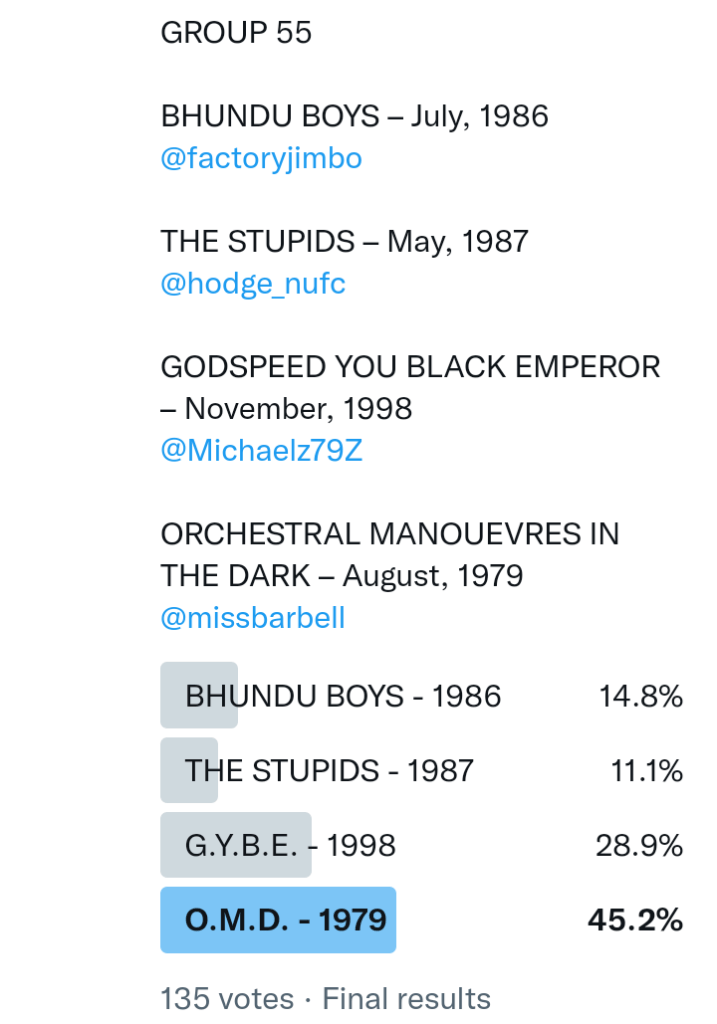Click the – November, 1998 date line
The image size is (717, 1024).
pos(286,409)
